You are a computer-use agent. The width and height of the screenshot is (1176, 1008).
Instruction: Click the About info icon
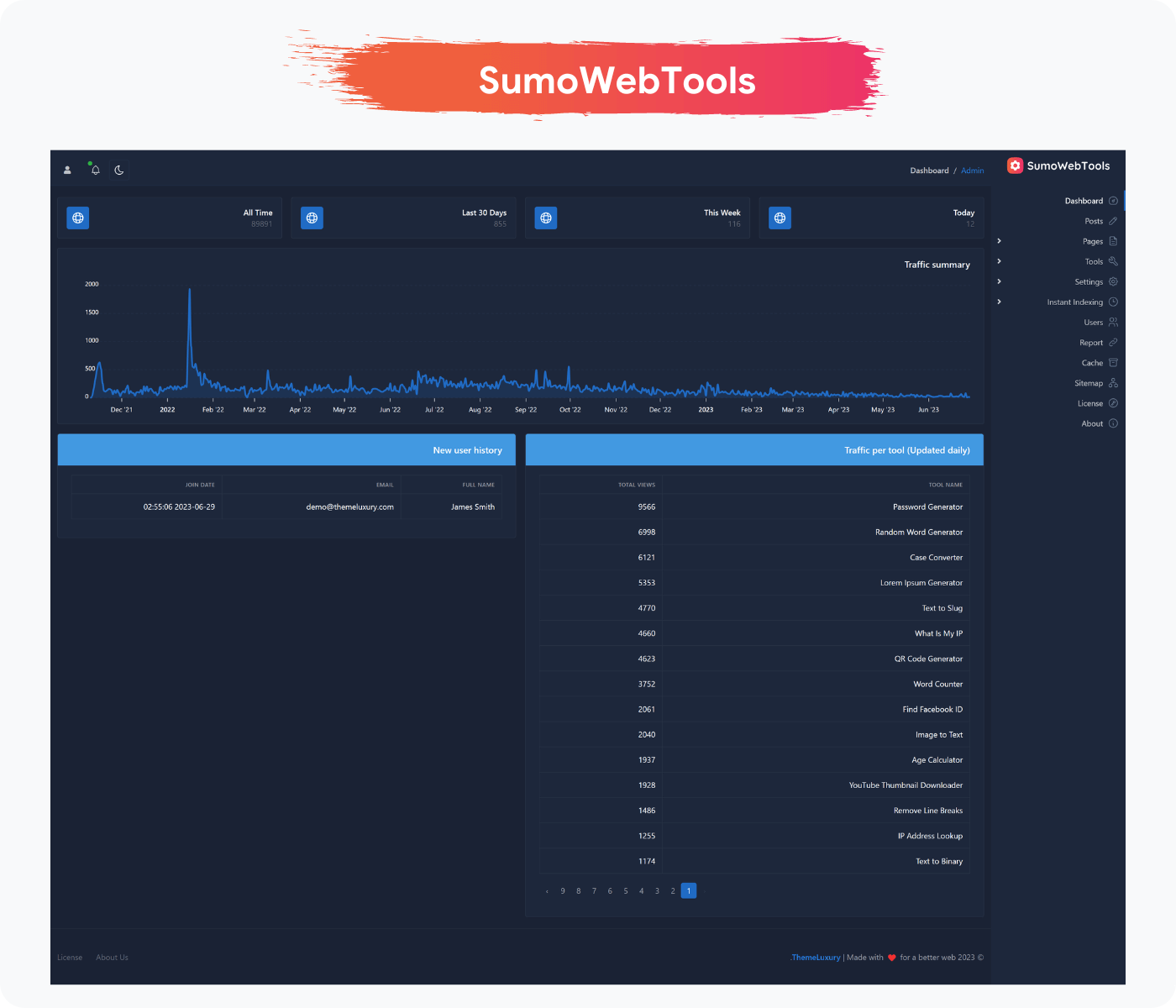pyautogui.click(x=1113, y=423)
